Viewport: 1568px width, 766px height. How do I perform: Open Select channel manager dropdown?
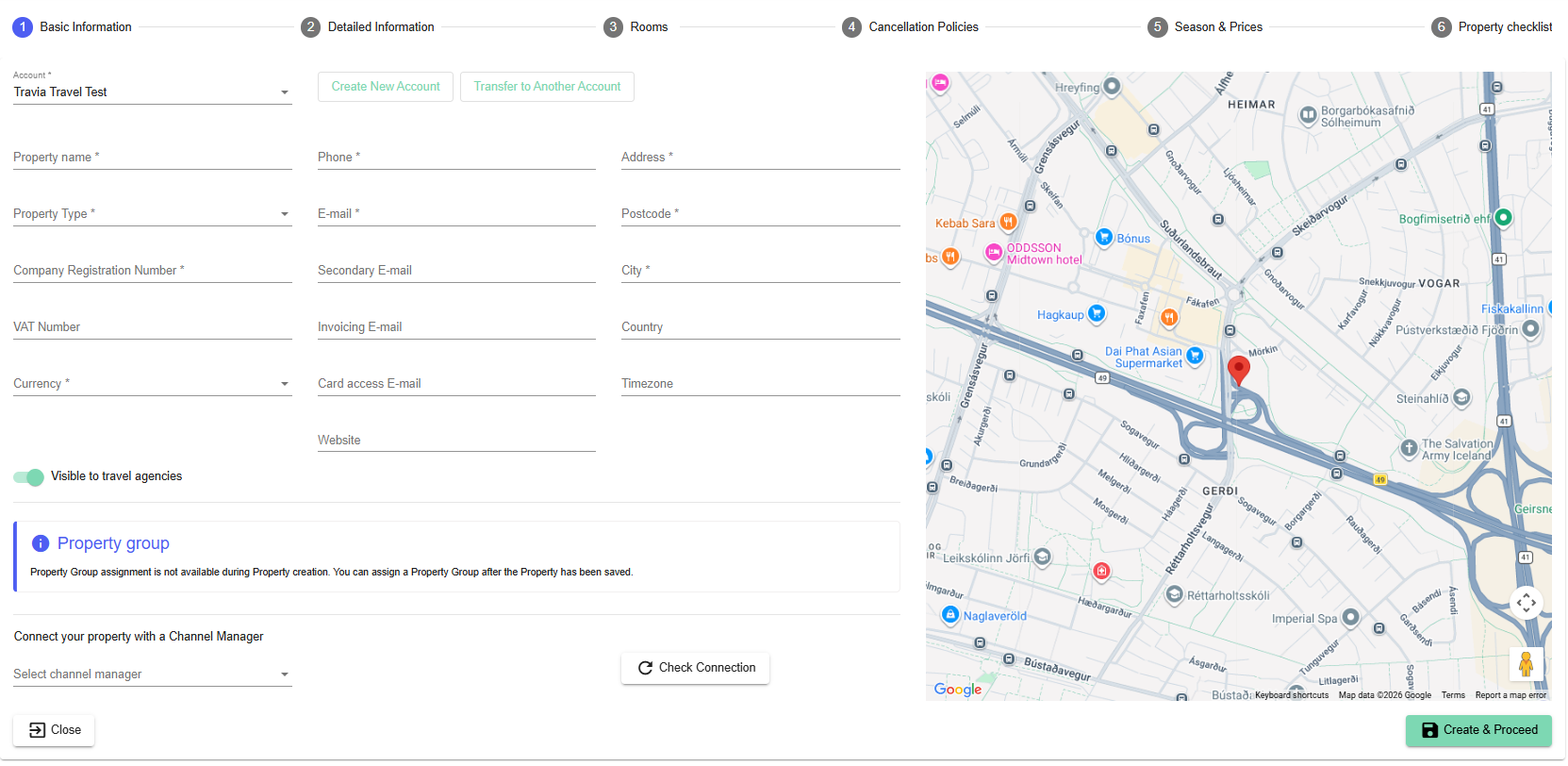[153, 674]
